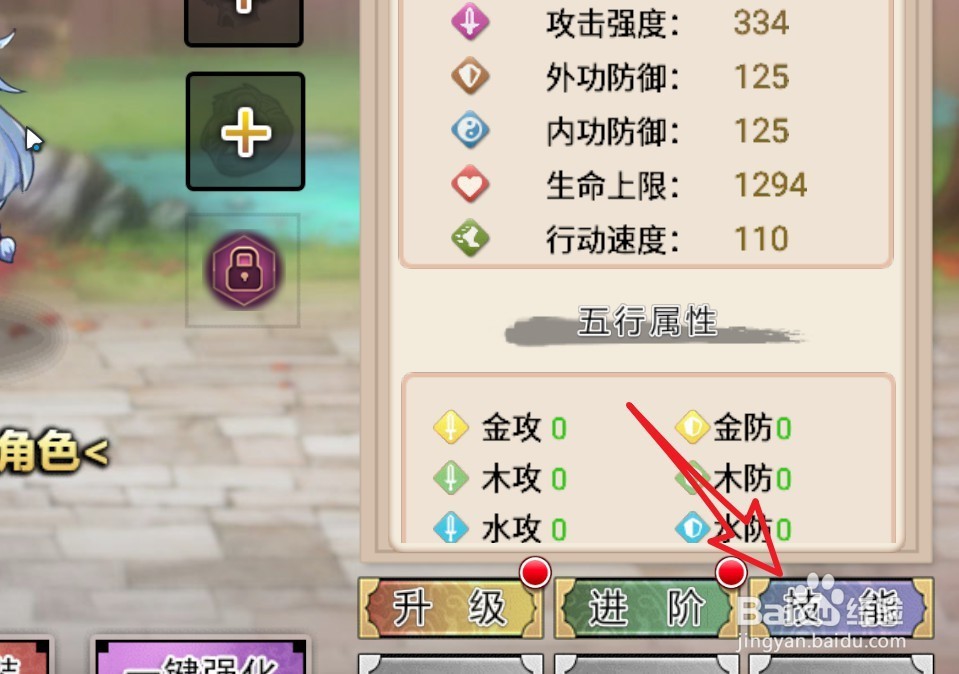This screenshot has width=959, height=674.
Task: Open the 进阶 advancement button
Action: tap(645, 608)
